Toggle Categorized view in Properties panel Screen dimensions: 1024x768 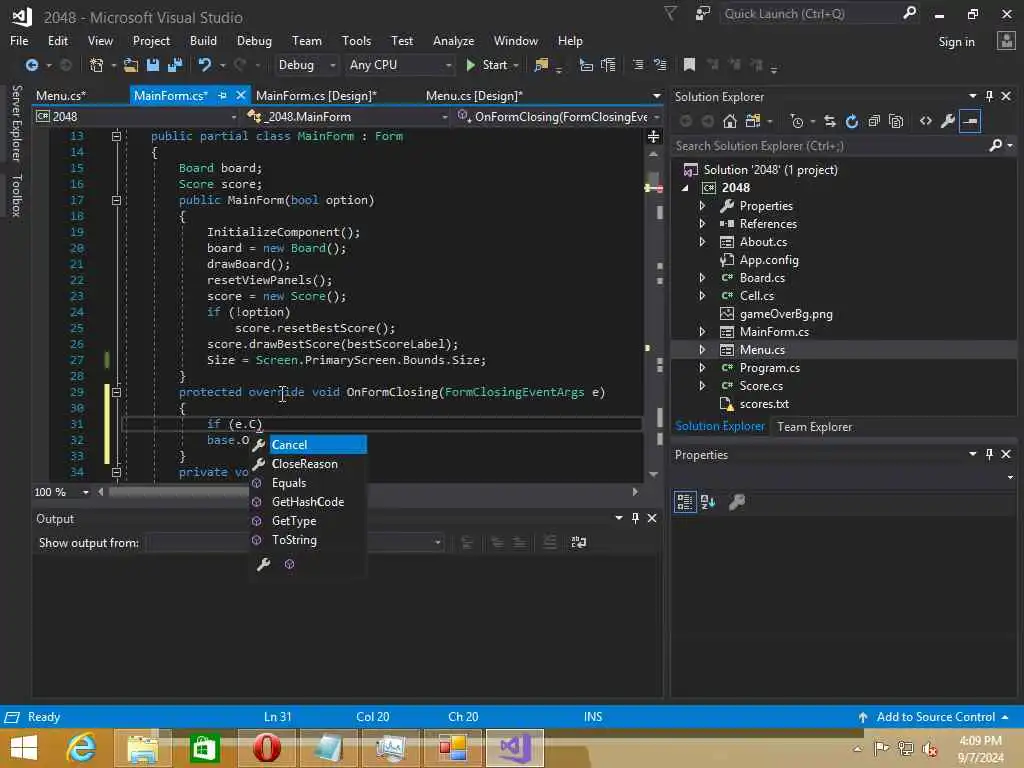[x=684, y=502]
